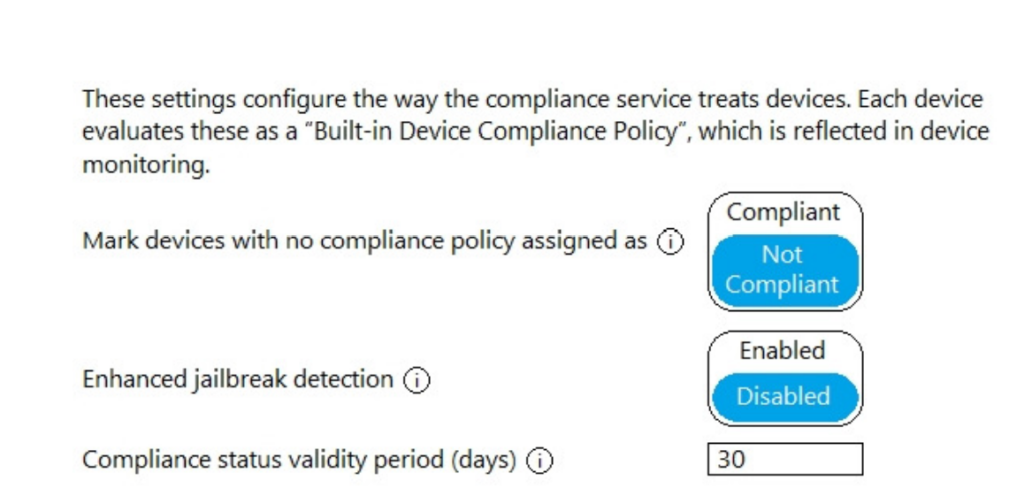Click 'Each device' in the description paragraph
The height and width of the screenshot is (496, 1024).
coord(920,100)
